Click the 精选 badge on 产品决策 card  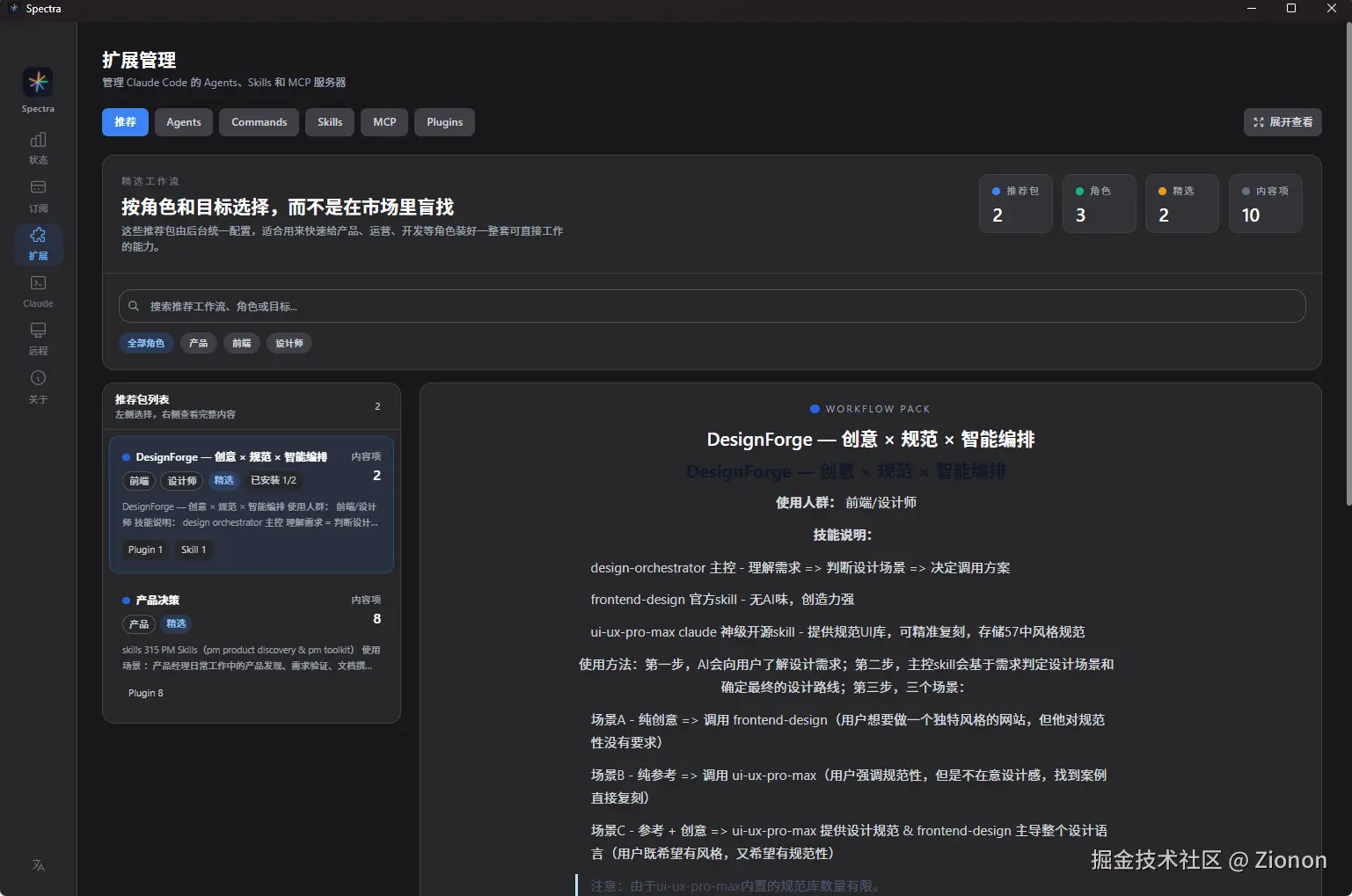pyautogui.click(x=177, y=623)
